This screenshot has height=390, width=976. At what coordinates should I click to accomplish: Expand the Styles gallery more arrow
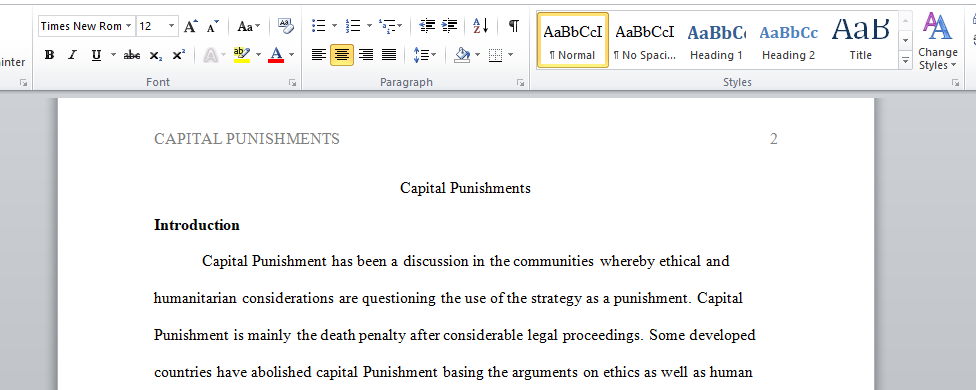point(905,60)
